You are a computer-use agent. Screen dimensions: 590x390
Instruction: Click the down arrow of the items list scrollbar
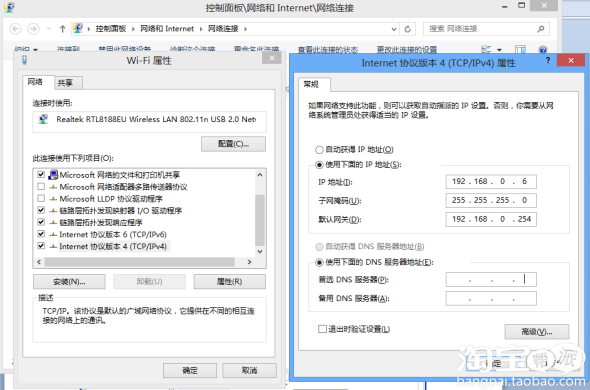point(260,251)
